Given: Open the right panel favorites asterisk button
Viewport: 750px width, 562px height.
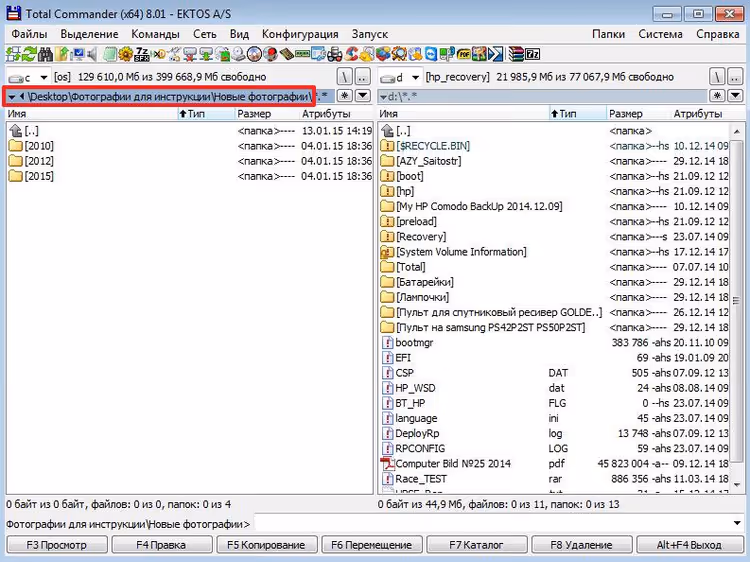Looking at the screenshot, I should tap(717, 96).
